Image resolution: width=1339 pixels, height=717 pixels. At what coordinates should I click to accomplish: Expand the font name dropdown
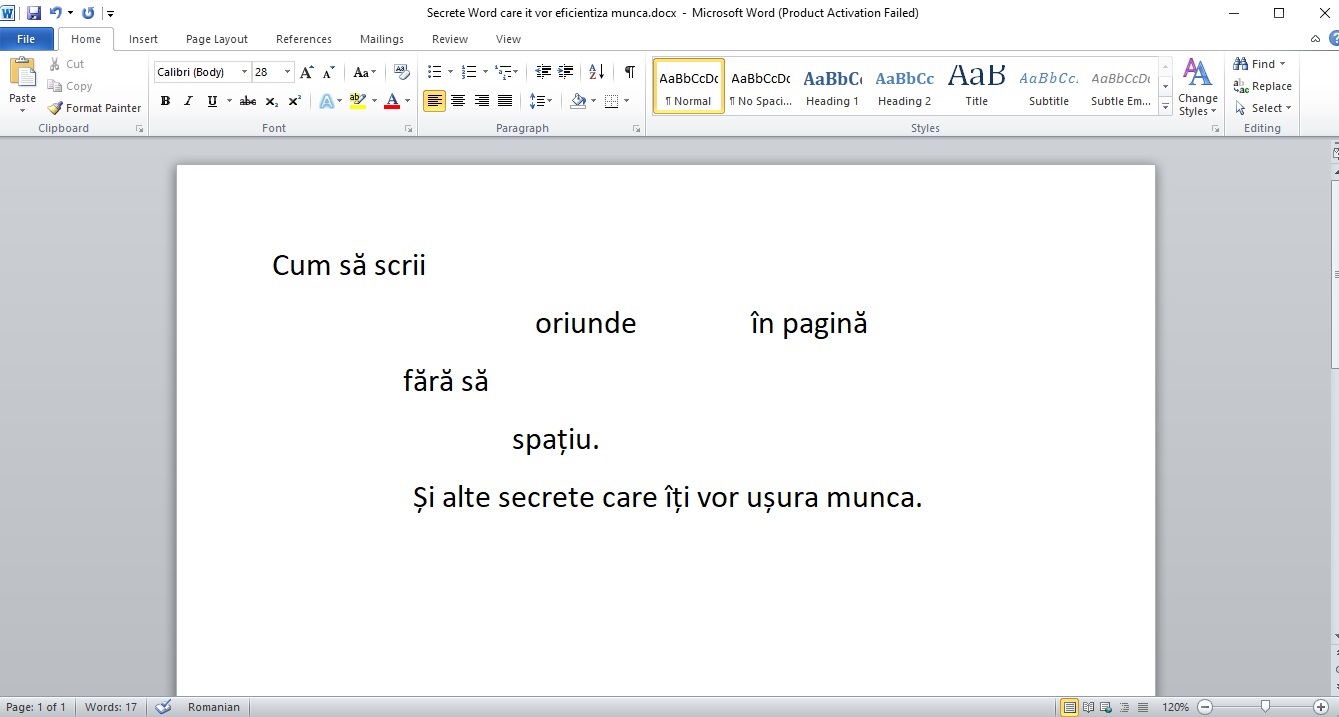[x=244, y=72]
